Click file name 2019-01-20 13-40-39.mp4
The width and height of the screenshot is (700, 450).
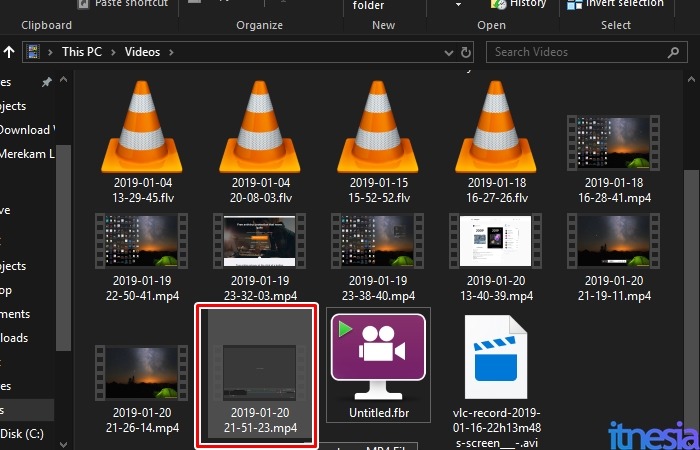tap(496, 288)
